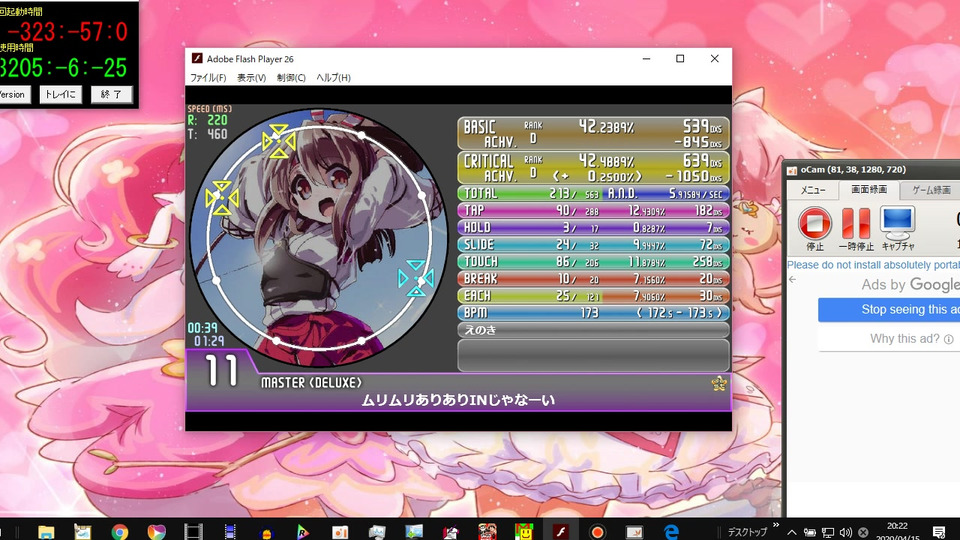The width and height of the screenshot is (960, 540).
Task: Open the 表示(V) menu
Action: point(252,78)
